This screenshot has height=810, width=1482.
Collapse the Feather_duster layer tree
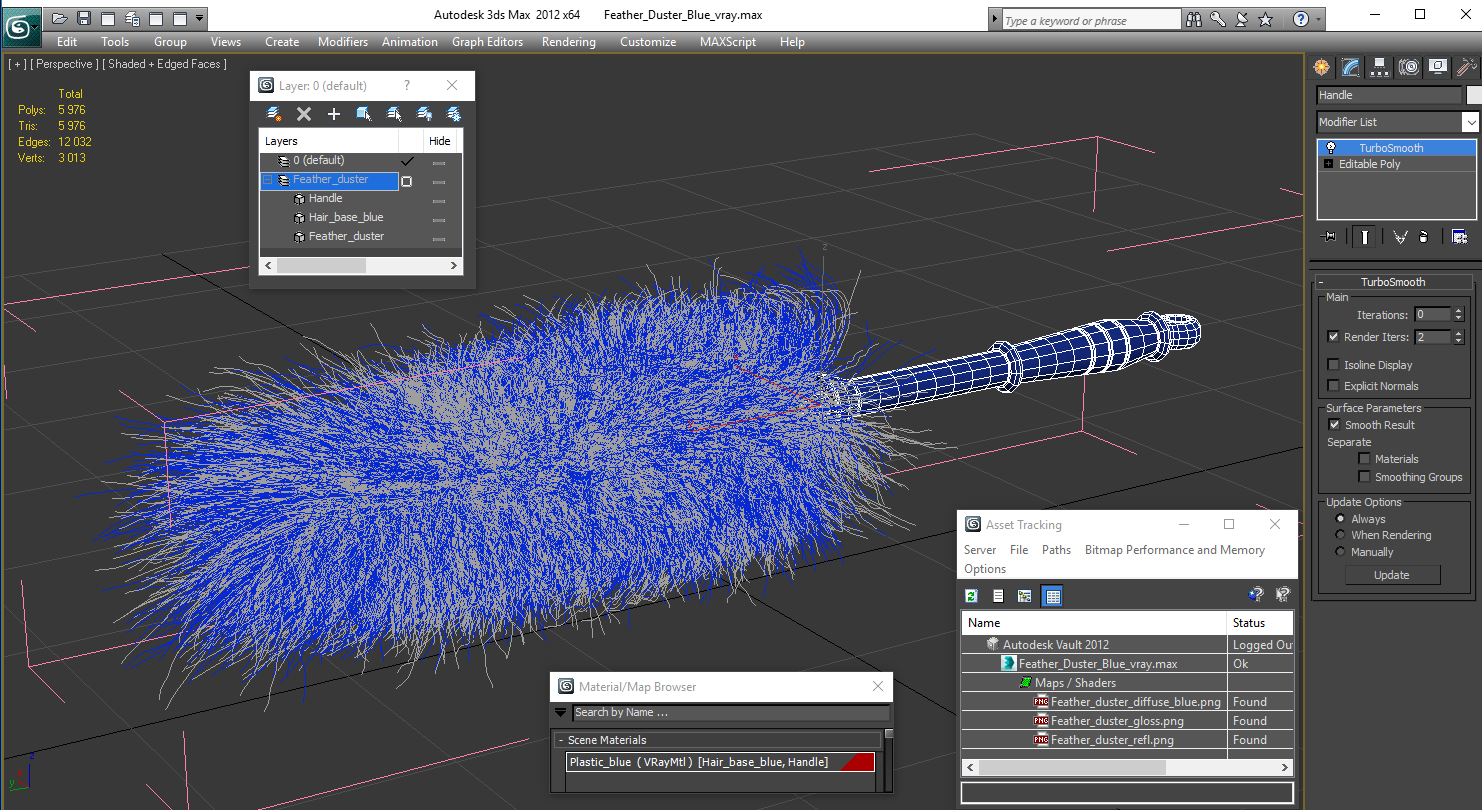click(268, 180)
